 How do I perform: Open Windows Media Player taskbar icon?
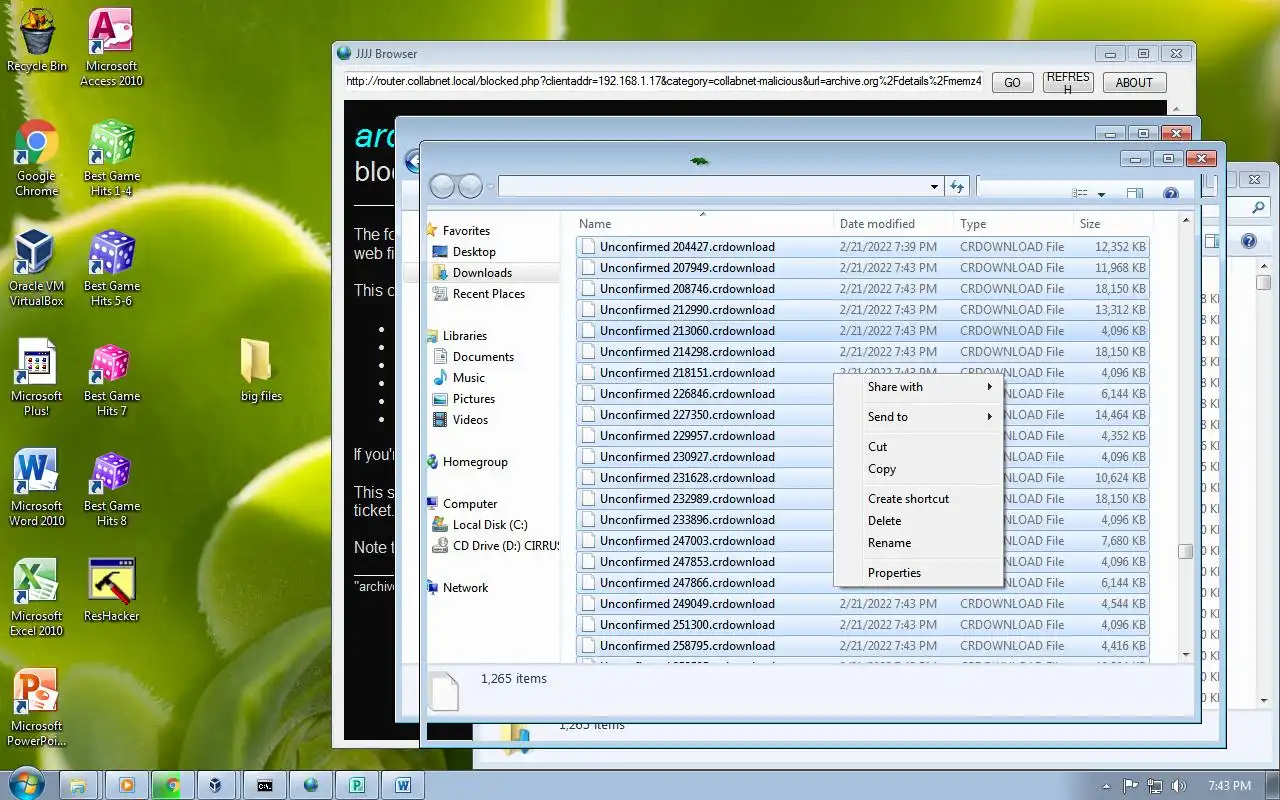tap(127, 785)
